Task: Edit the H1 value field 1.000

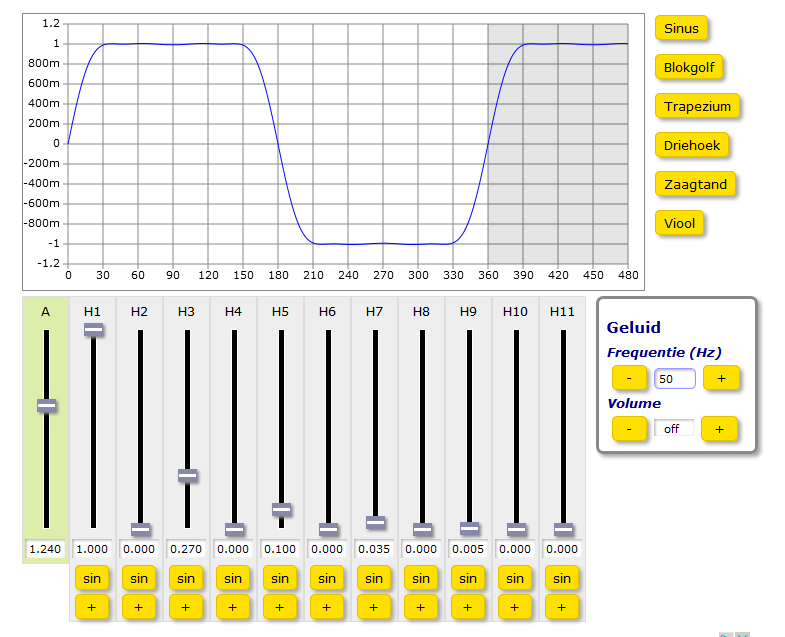Action: tap(92, 549)
